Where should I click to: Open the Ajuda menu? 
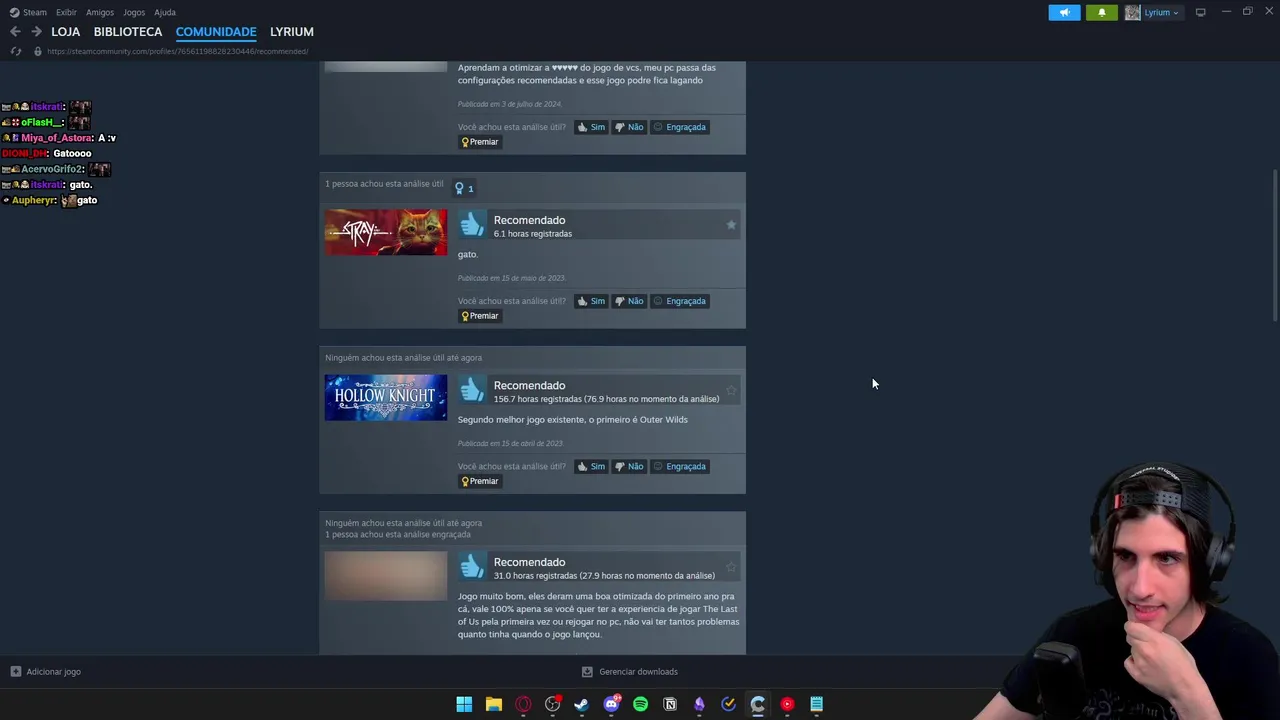(x=165, y=12)
